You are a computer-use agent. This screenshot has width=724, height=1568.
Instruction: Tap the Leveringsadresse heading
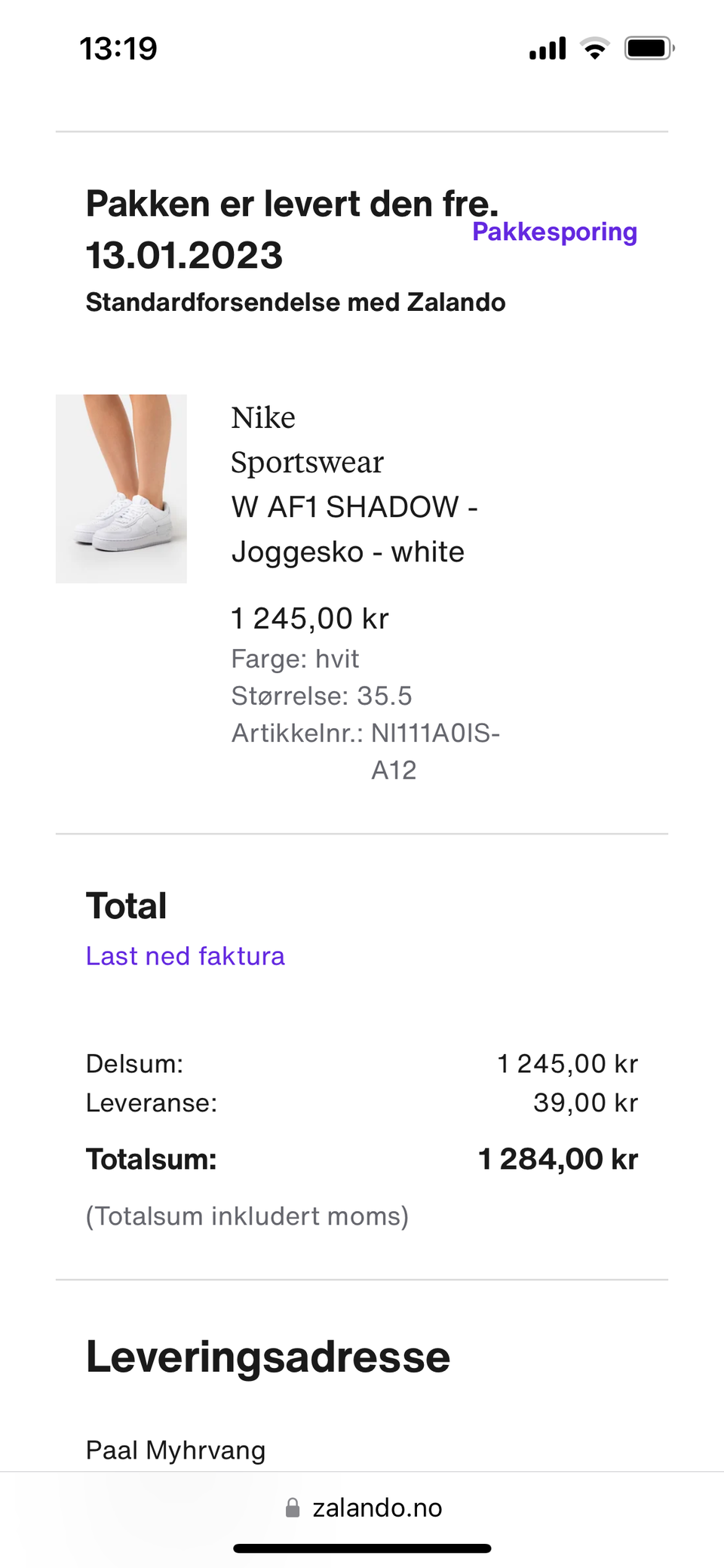tap(268, 1357)
